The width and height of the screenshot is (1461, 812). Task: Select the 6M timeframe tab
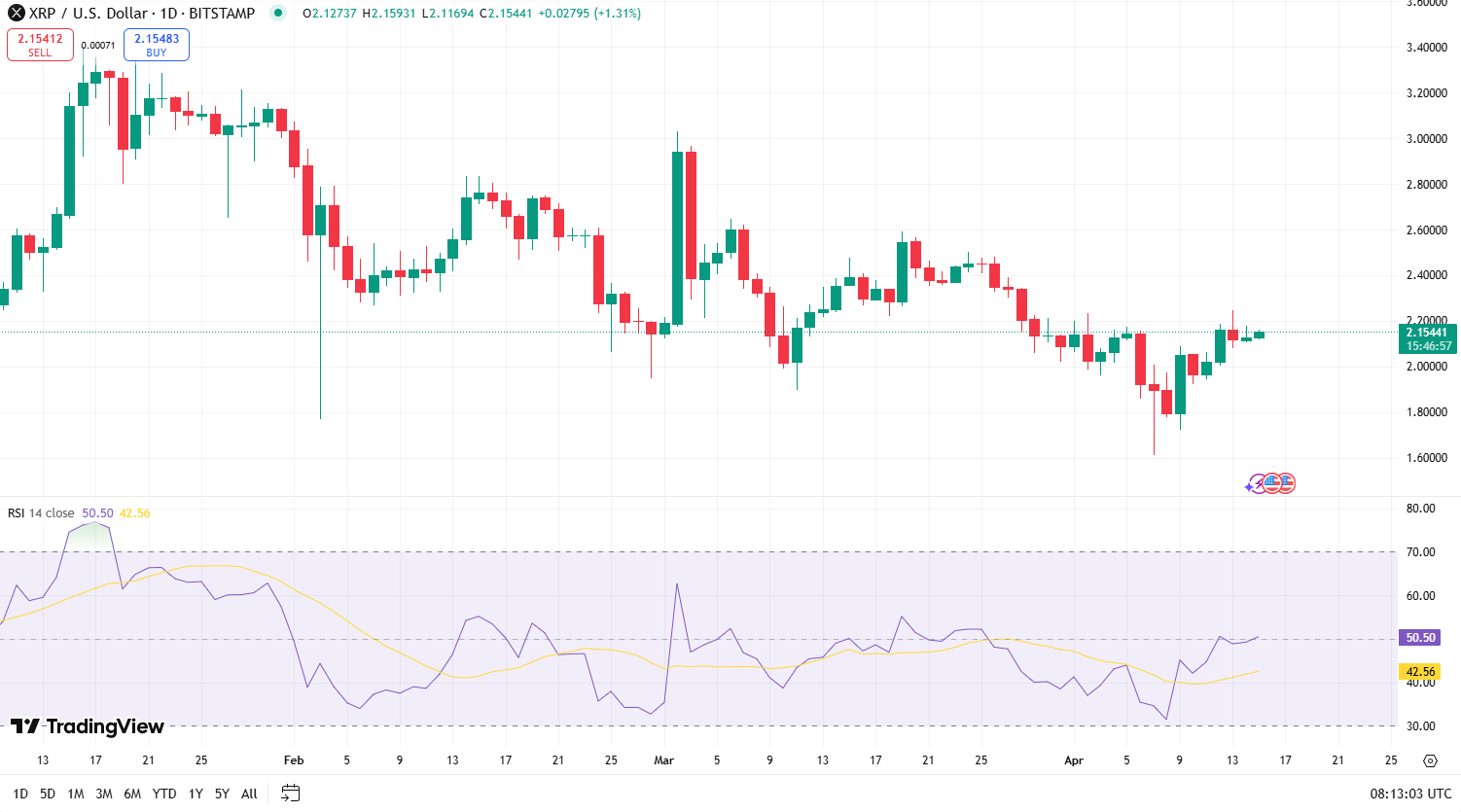coord(133,794)
